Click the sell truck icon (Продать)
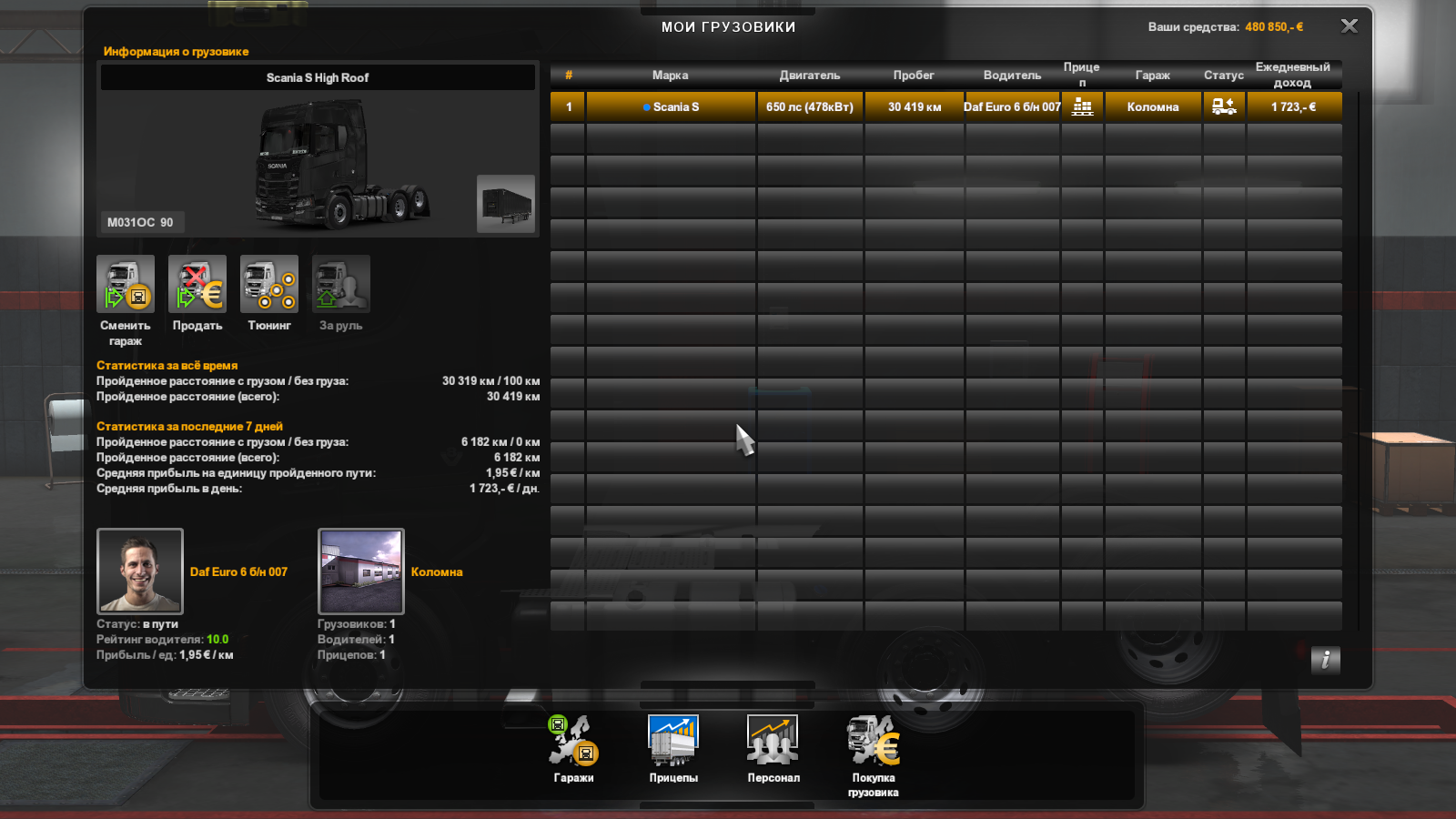Viewport: 1456px width, 819px height. (197, 285)
